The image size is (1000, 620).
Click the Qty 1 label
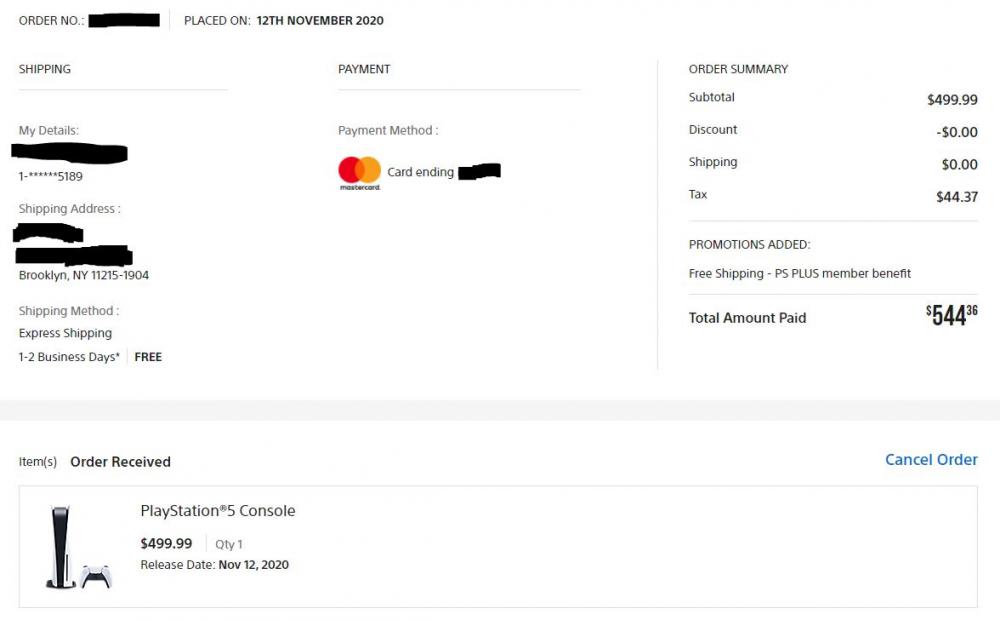click(229, 544)
